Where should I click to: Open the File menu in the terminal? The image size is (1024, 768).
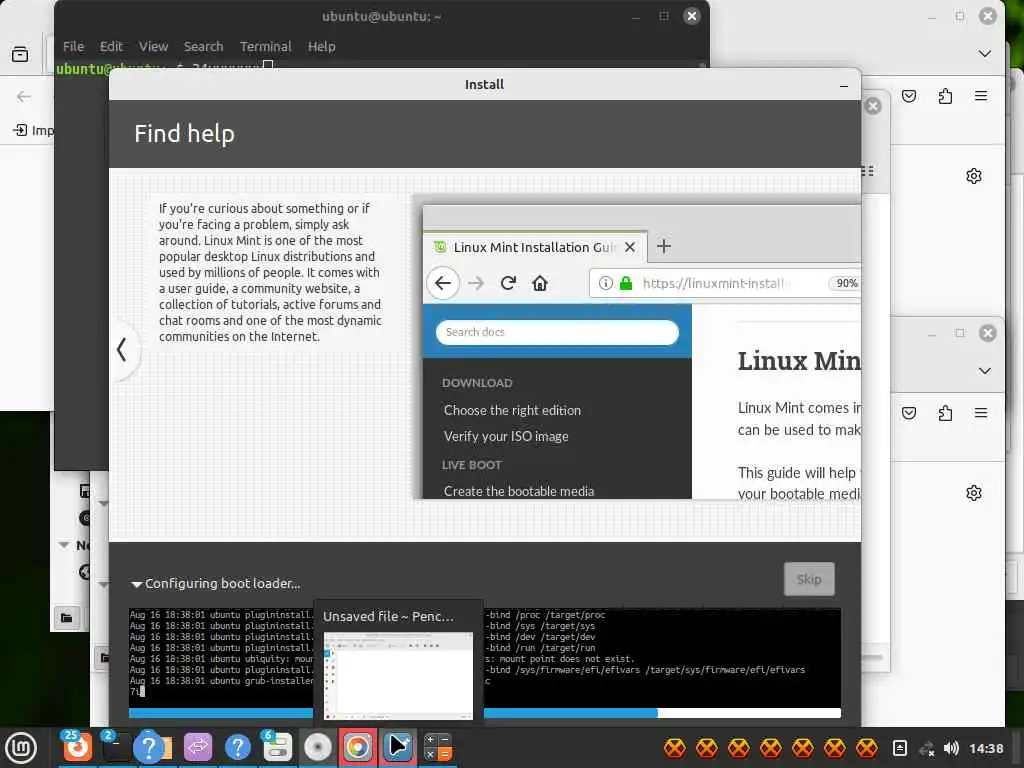point(73,46)
